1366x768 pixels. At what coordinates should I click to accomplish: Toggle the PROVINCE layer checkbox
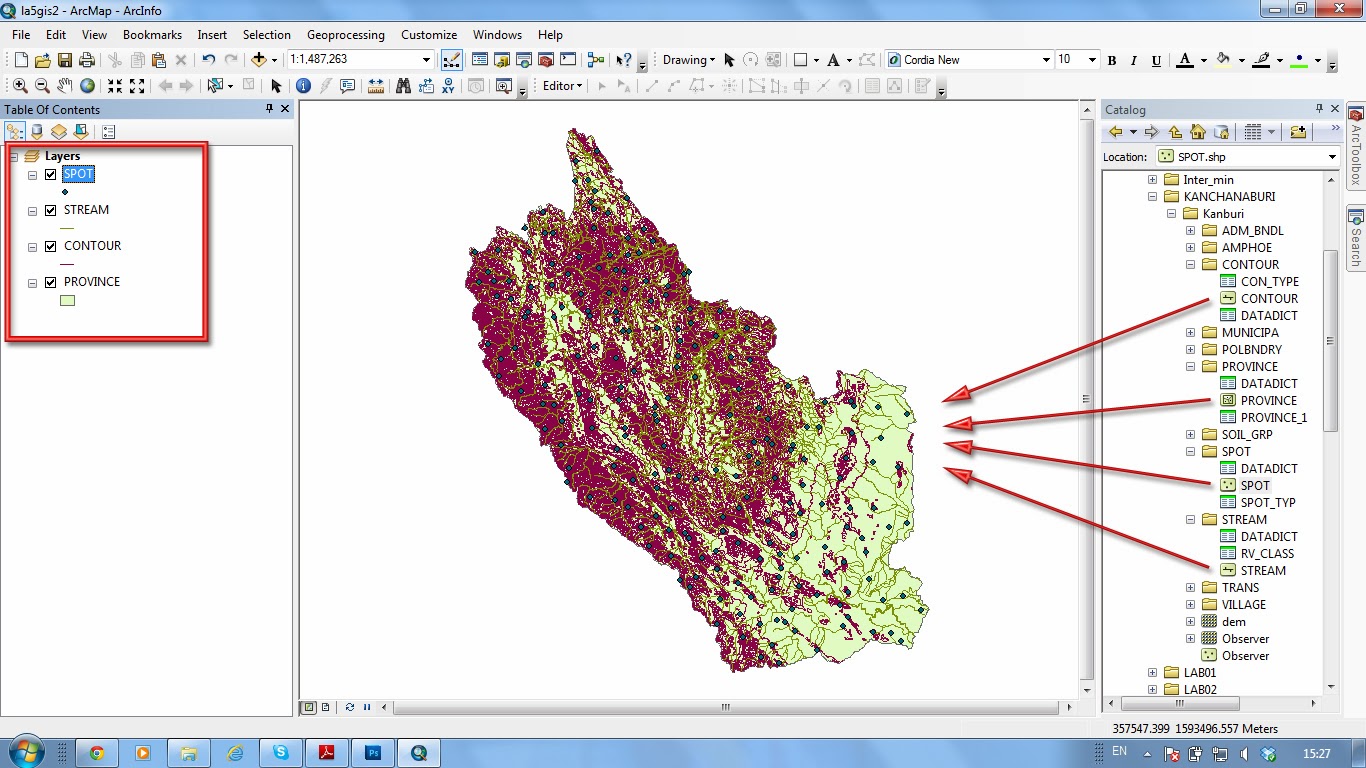click(x=50, y=281)
